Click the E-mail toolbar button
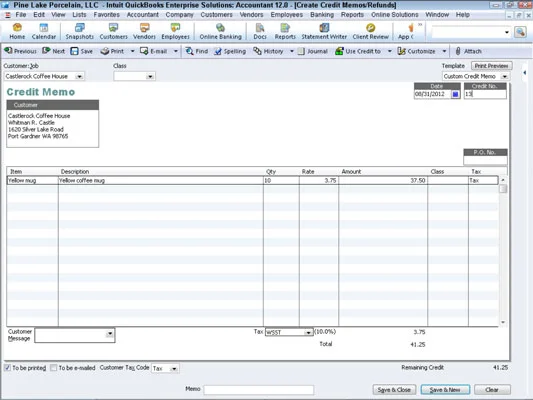 154,51
